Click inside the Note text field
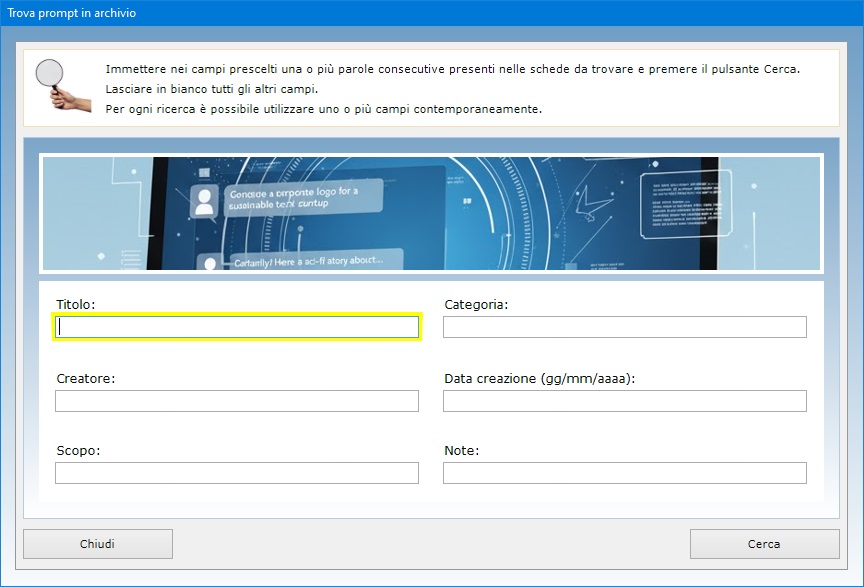The height and width of the screenshot is (587, 864). click(x=624, y=473)
